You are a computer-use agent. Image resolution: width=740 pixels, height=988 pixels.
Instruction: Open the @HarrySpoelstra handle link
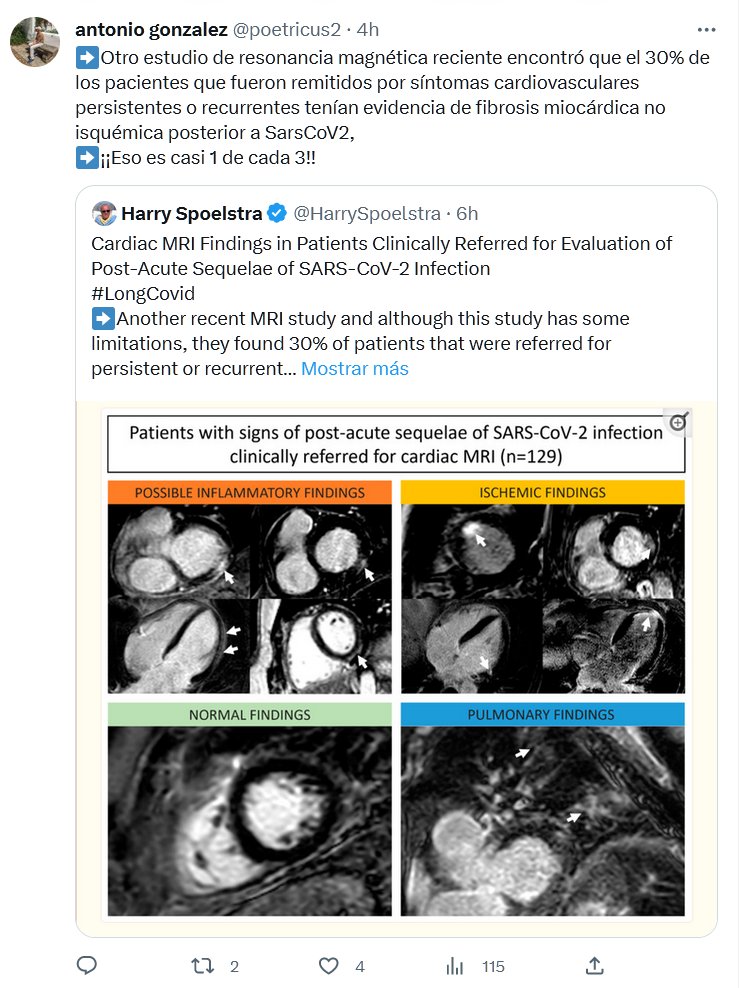pyautogui.click(x=369, y=213)
